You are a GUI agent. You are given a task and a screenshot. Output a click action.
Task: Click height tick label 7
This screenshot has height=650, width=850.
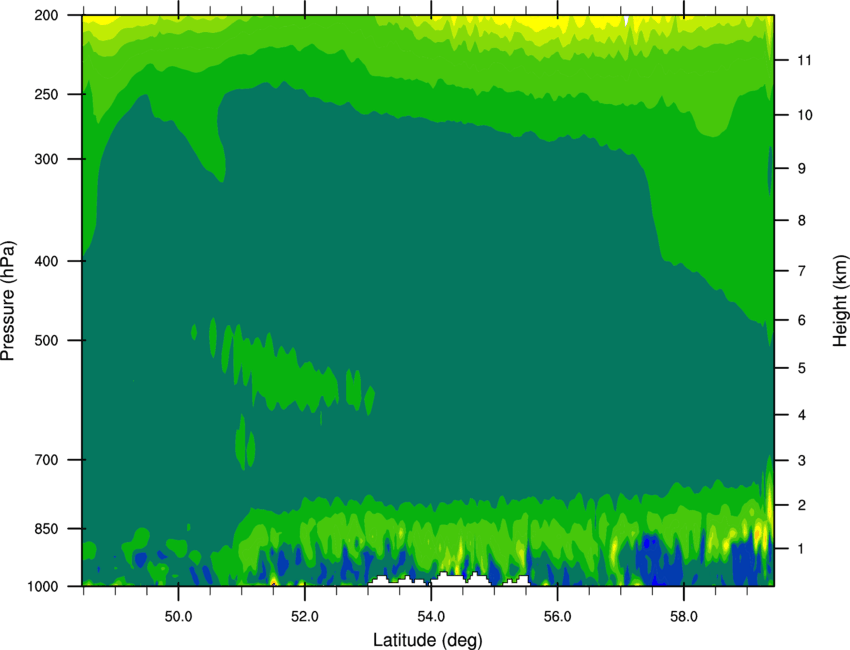coord(802,271)
